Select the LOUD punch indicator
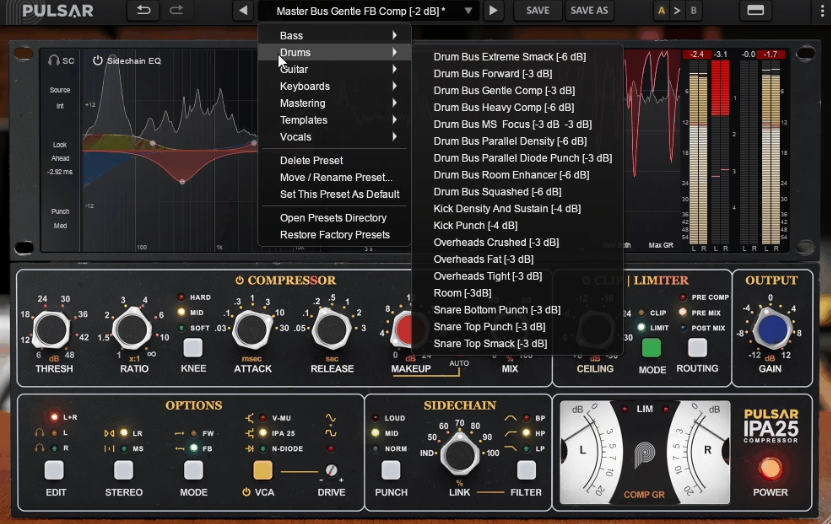Viewport: 831px width, 524px height. click(x=376, y=418)
